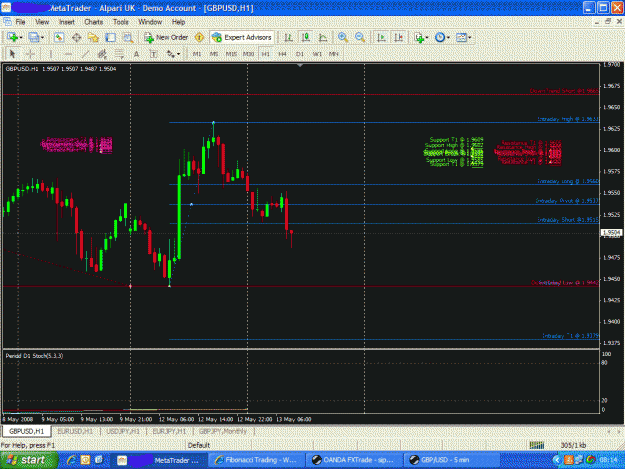The width and height of the screenshot is (625, 469).
Task: Toggle Expert Advisors on or off
Action: point(242,37)
